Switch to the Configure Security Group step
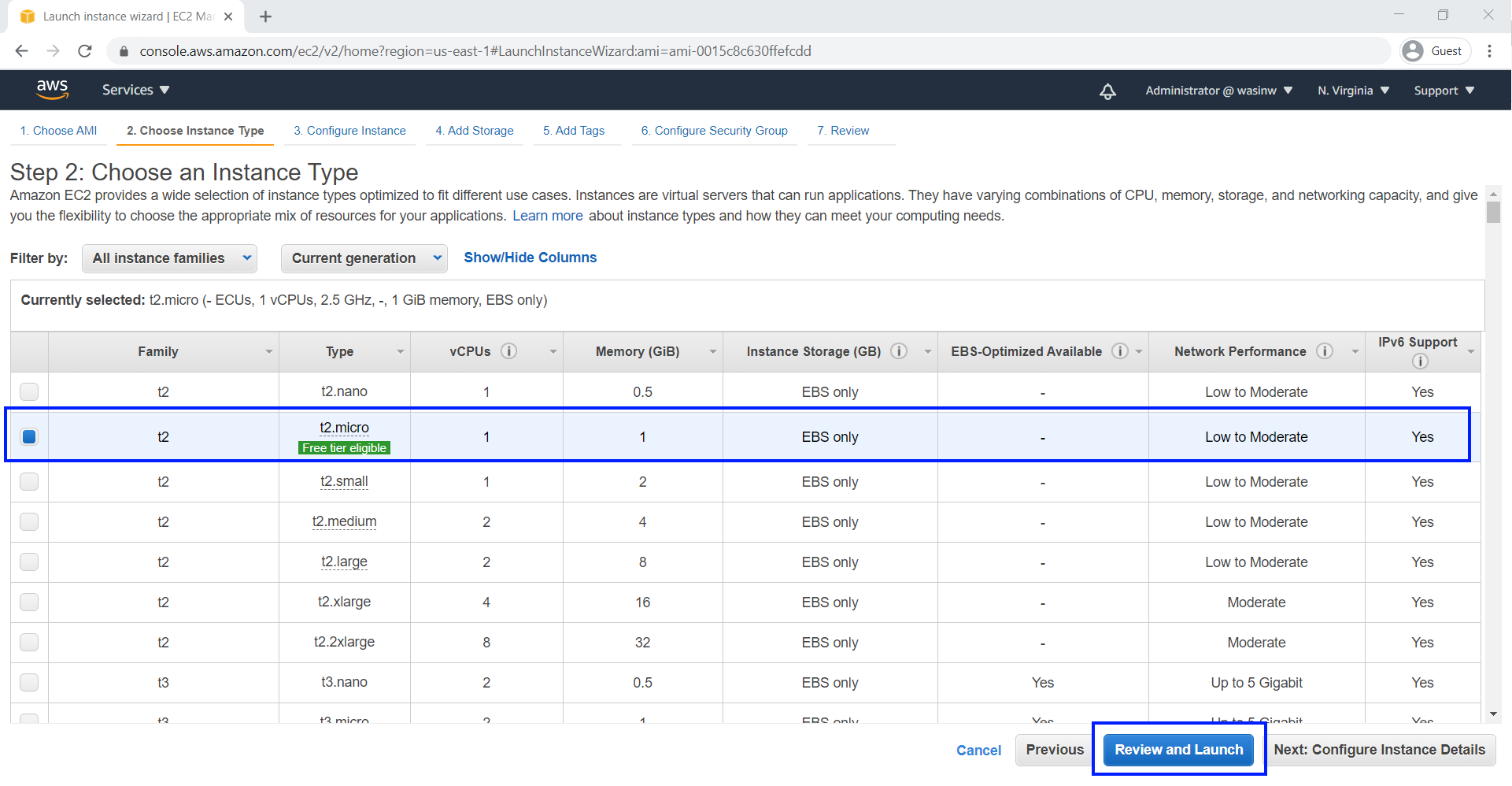The width and height of the screenshot is (1512, 786). pos(714,131)
